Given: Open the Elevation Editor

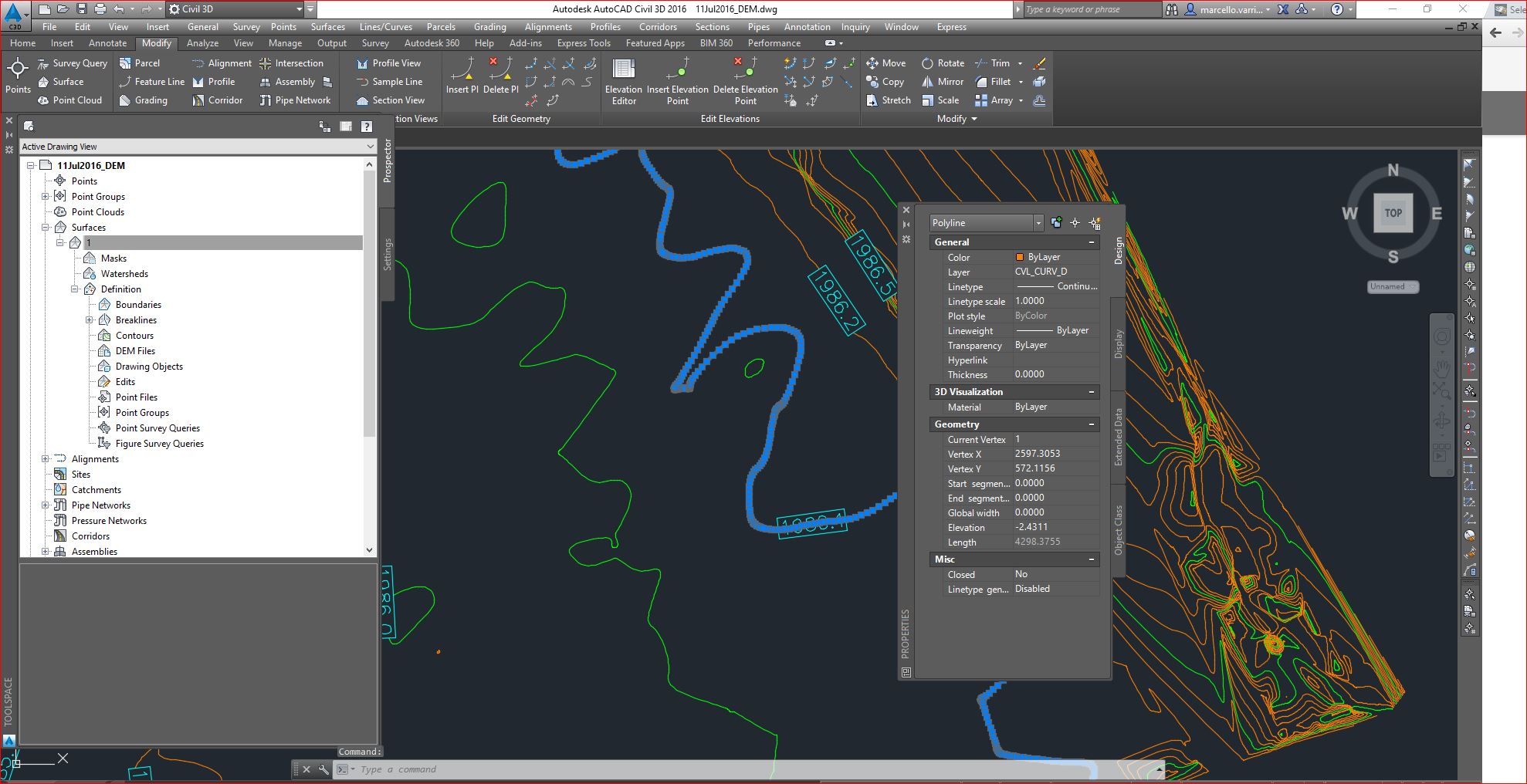Looking at the screenshot, I should coord(624,81).
